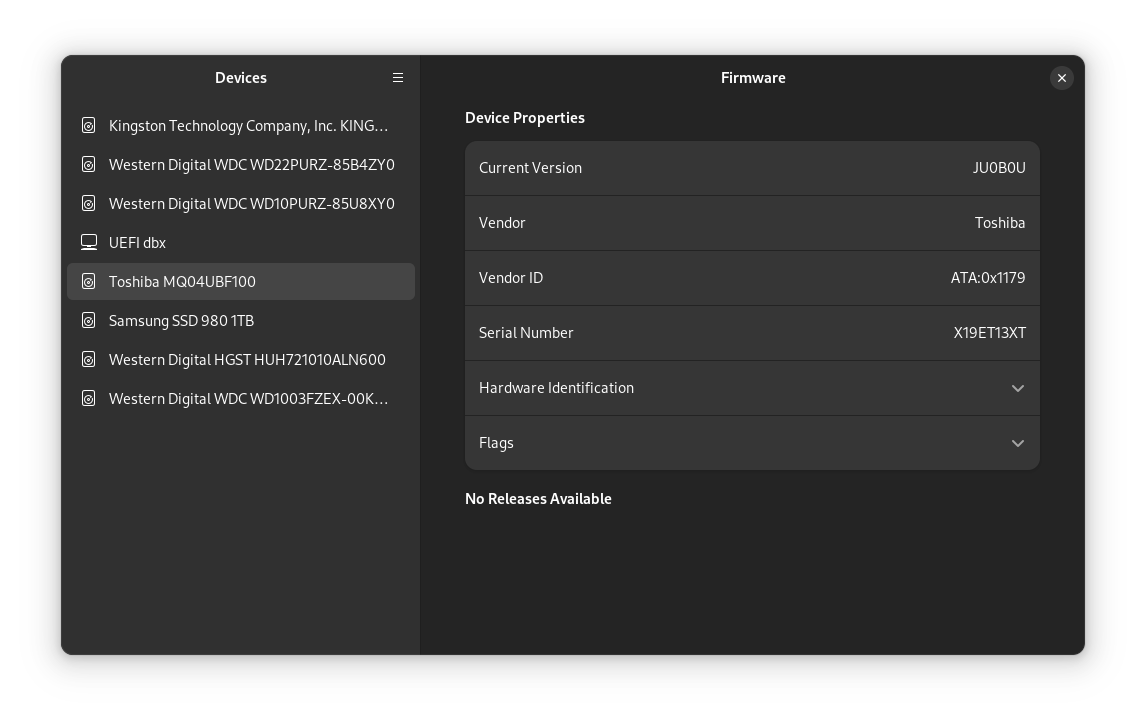
Task: Click the drive icon beside Toshiba MQ04UBF100
Action: [x=88, y=281]
